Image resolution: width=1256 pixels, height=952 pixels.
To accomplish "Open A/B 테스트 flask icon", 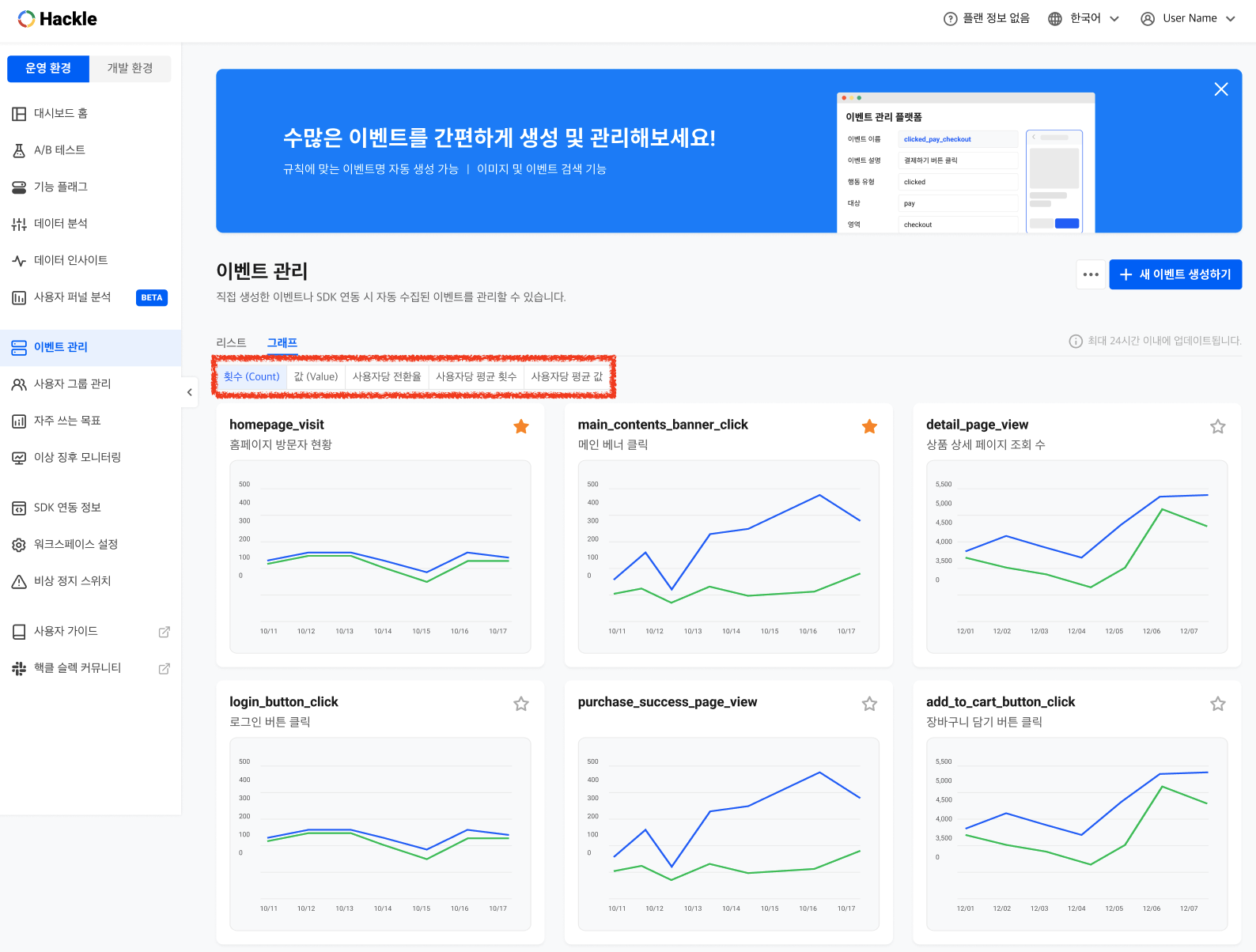I will (x=19, y=150).
